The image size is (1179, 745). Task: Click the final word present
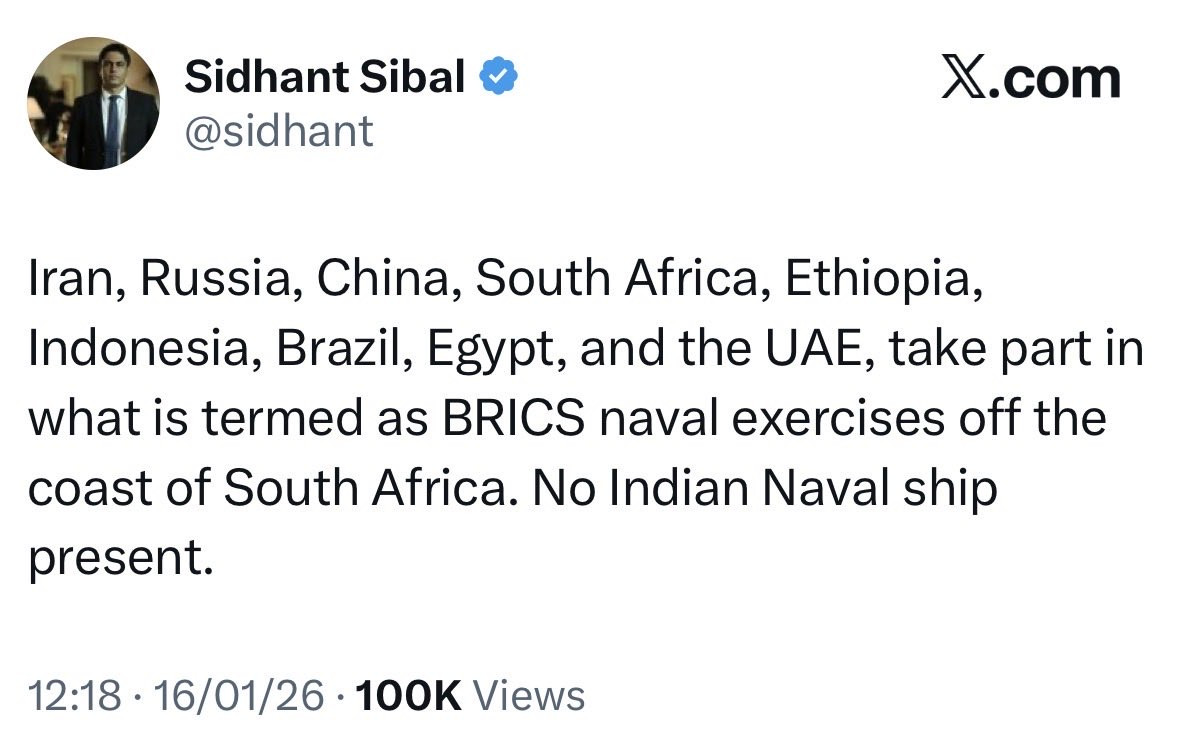[118, 558]
